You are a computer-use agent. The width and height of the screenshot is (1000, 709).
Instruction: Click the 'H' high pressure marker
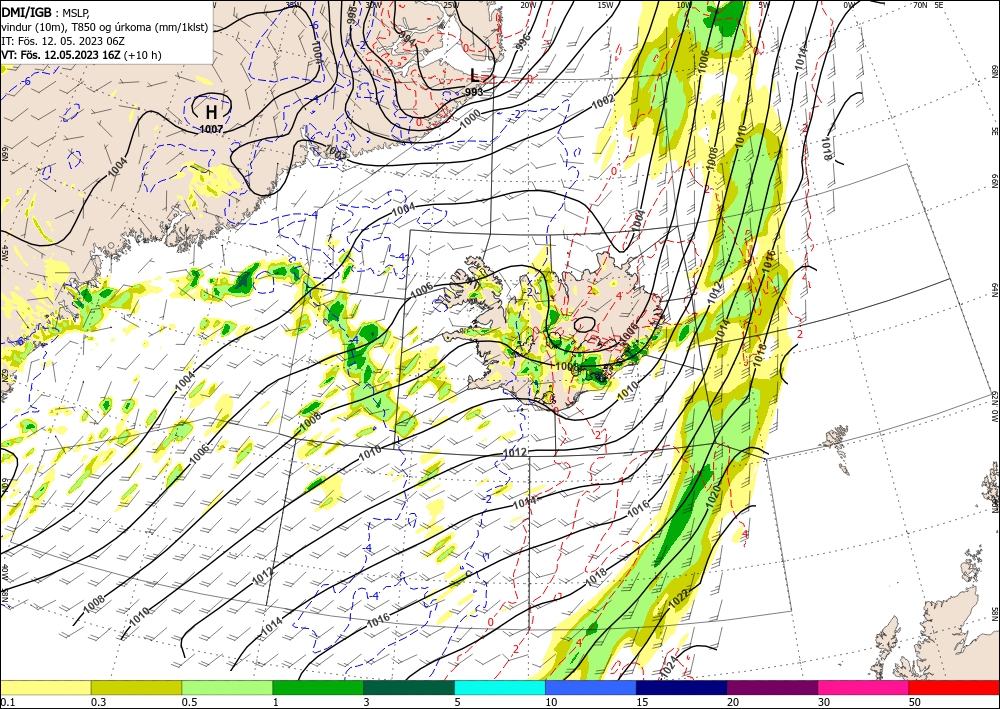click(211, 113)
